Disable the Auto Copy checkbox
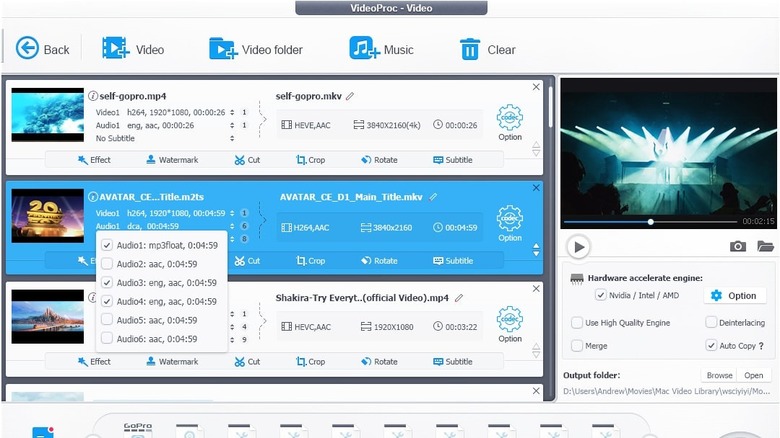 711,345
